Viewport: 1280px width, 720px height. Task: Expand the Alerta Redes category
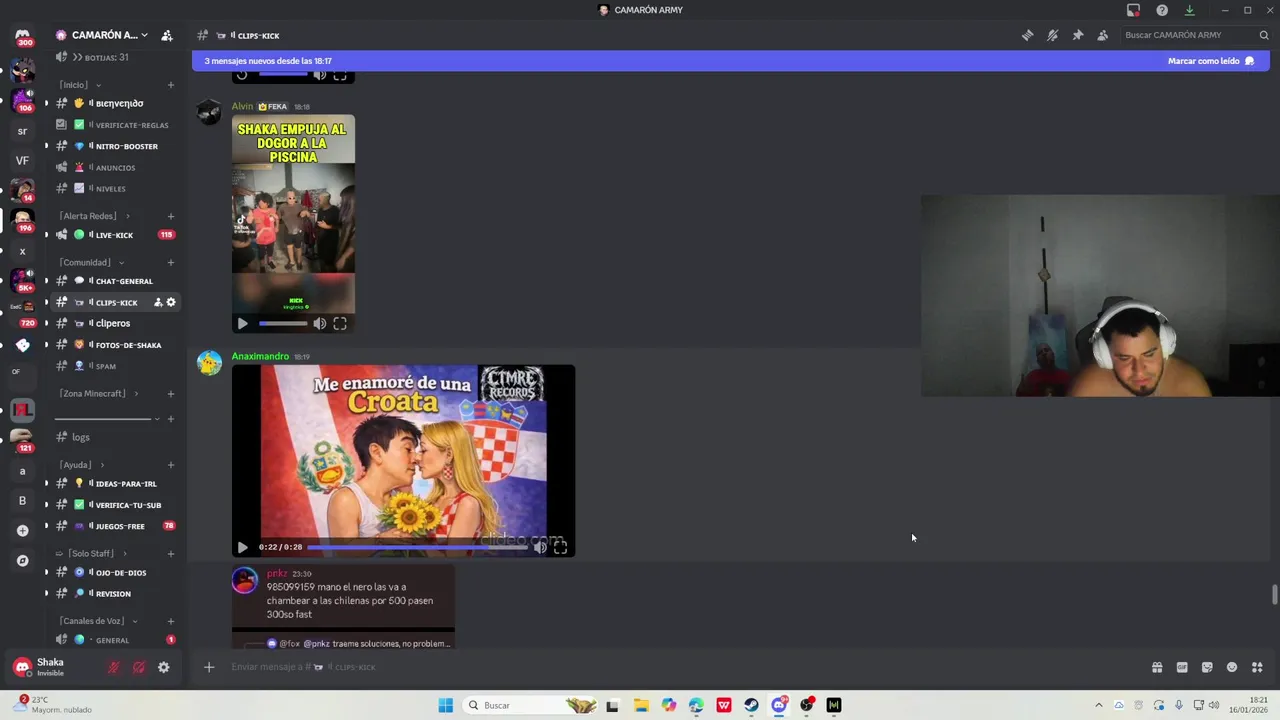coord(93,216)
